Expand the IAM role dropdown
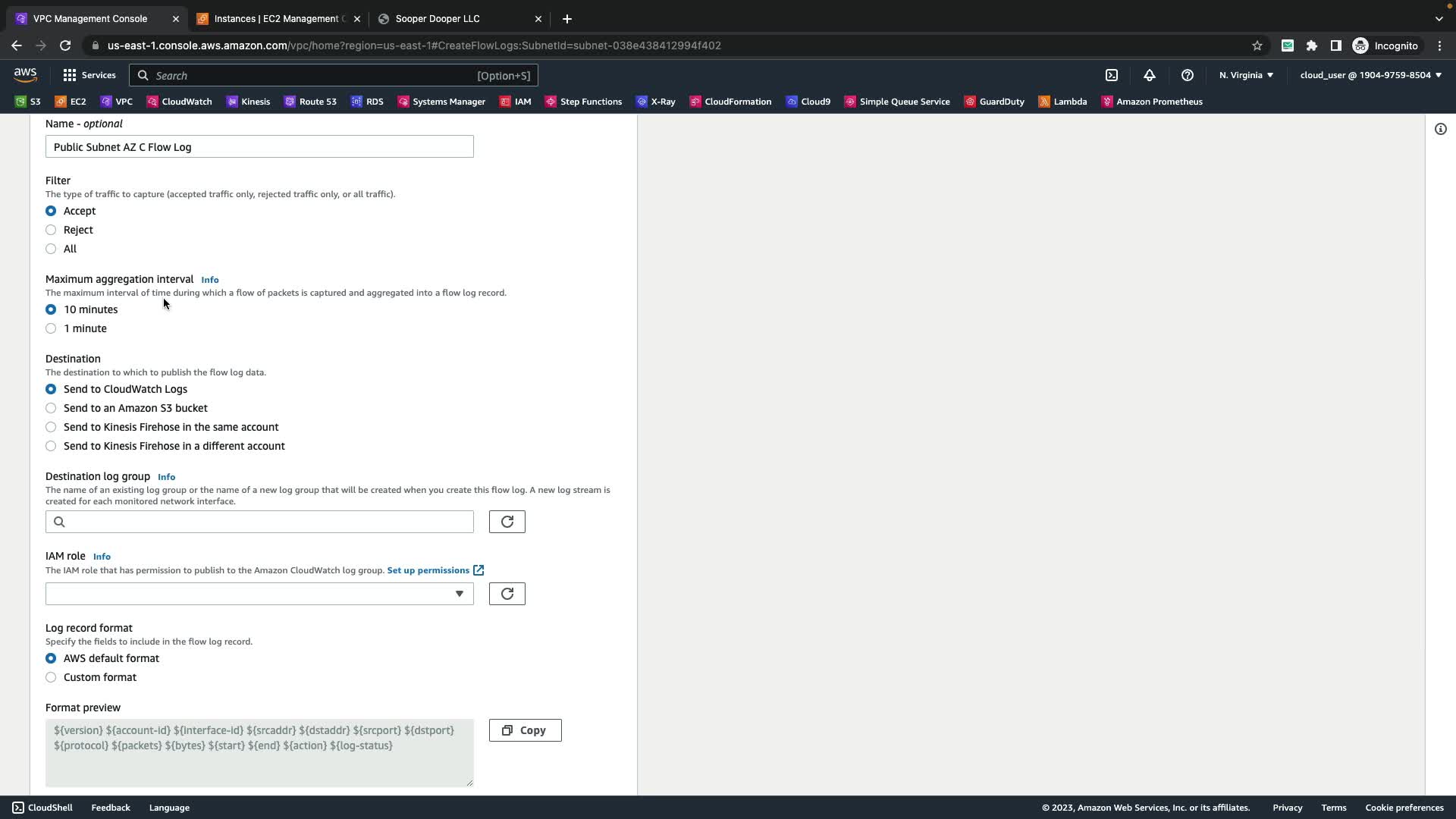The height and width of the screenshot is (819, 1456). [259, 594]
